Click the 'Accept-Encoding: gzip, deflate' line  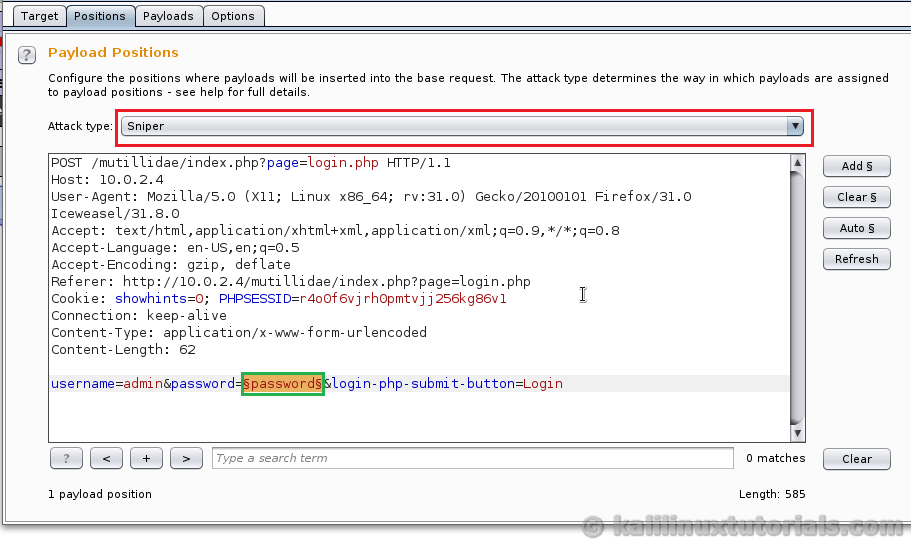171,264
